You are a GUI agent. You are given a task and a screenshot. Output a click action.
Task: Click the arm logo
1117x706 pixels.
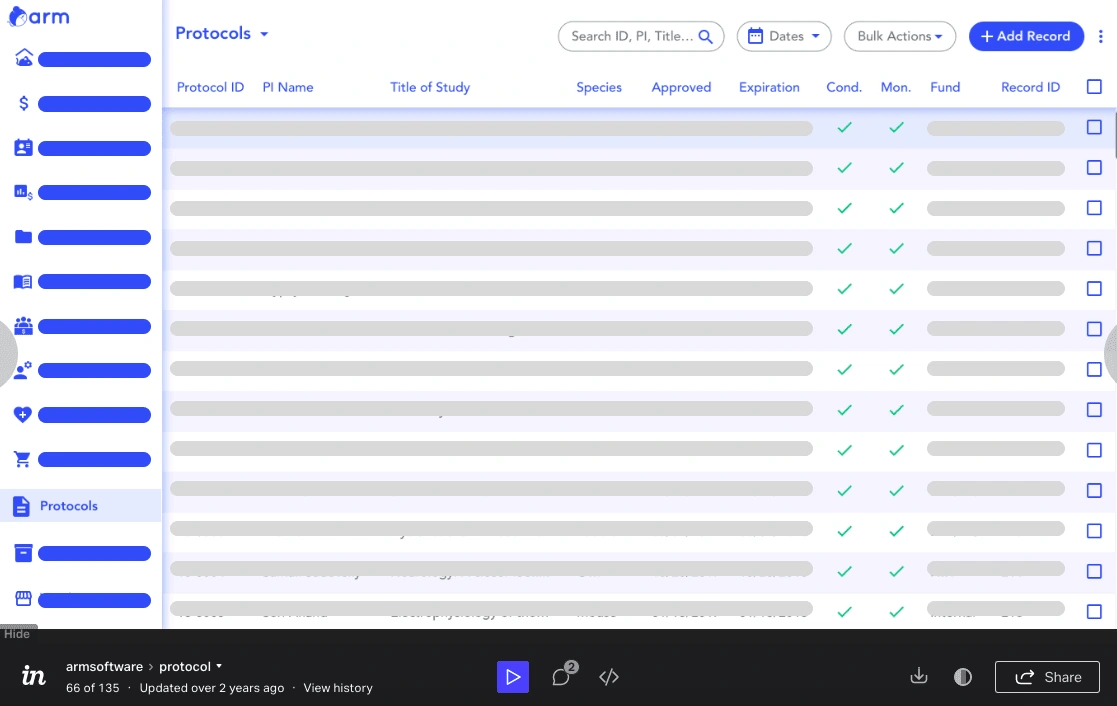point(38,16)
